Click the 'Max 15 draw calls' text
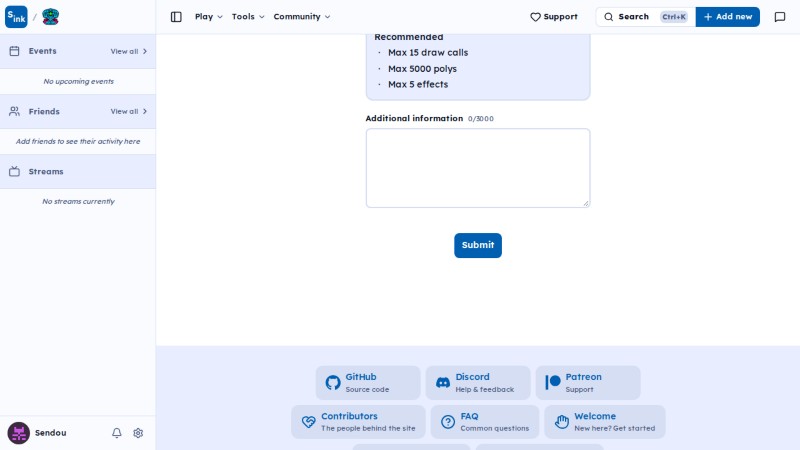Image resolution: width=800 pixels, height=450 pixels. (x=428, y=53)
